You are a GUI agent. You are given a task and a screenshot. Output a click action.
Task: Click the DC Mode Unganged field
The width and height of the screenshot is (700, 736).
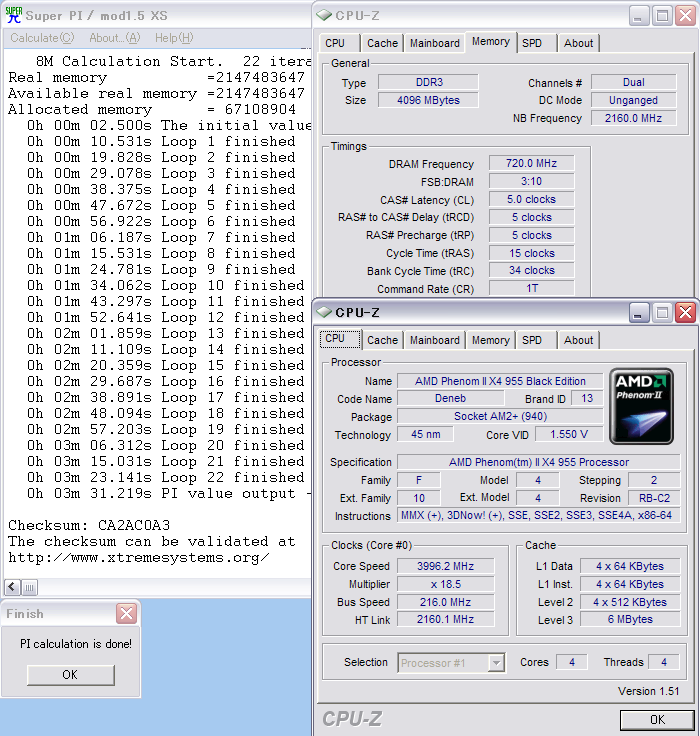tap(633, 100)
